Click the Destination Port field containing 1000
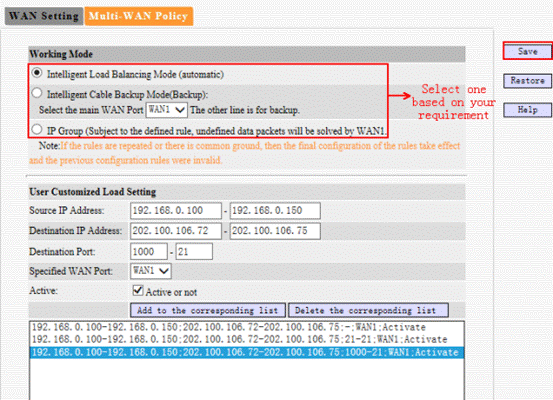The image size is (553, 400). 148,251
